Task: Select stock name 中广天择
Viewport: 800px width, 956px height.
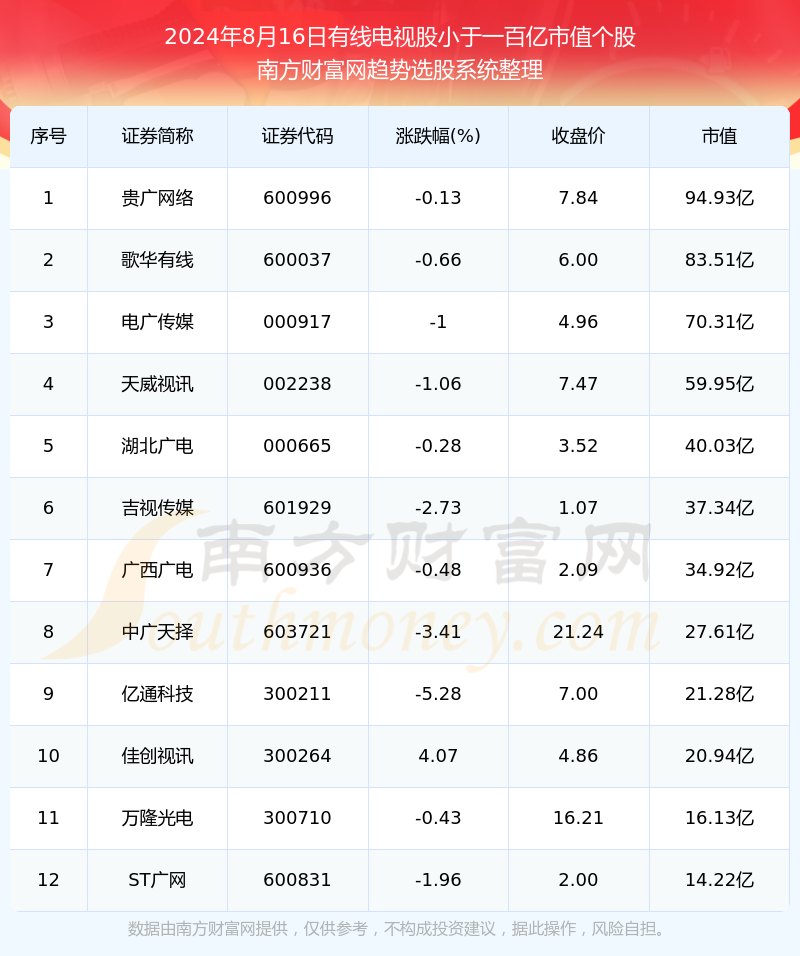Action: pos(157,632)
